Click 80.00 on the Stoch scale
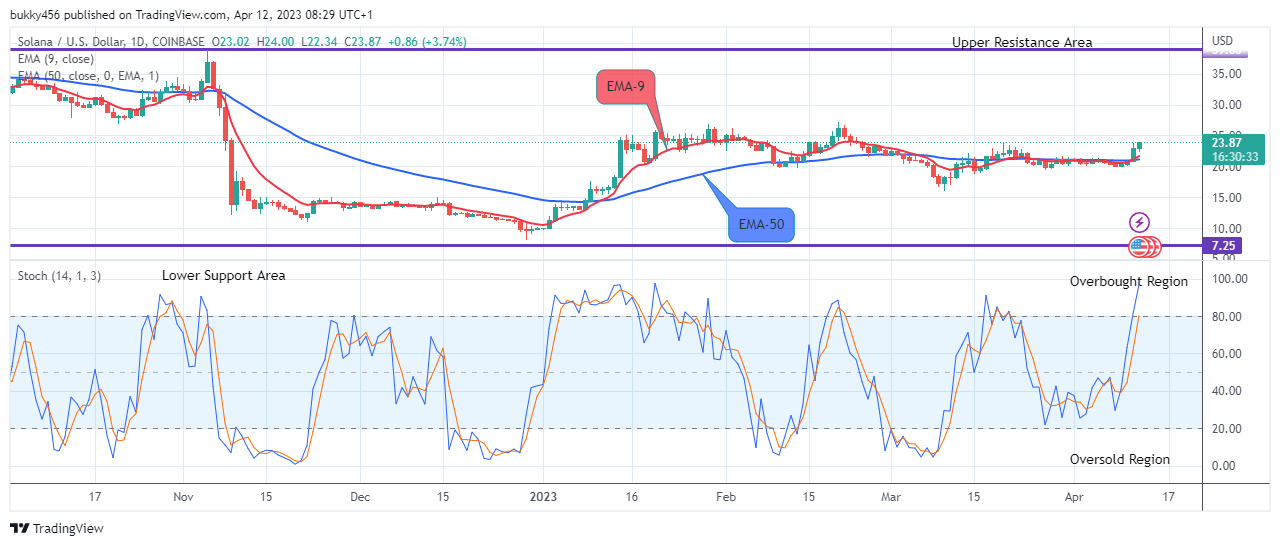Image resolution: width=1280 pixels, height=546 pixels. 1225,317
